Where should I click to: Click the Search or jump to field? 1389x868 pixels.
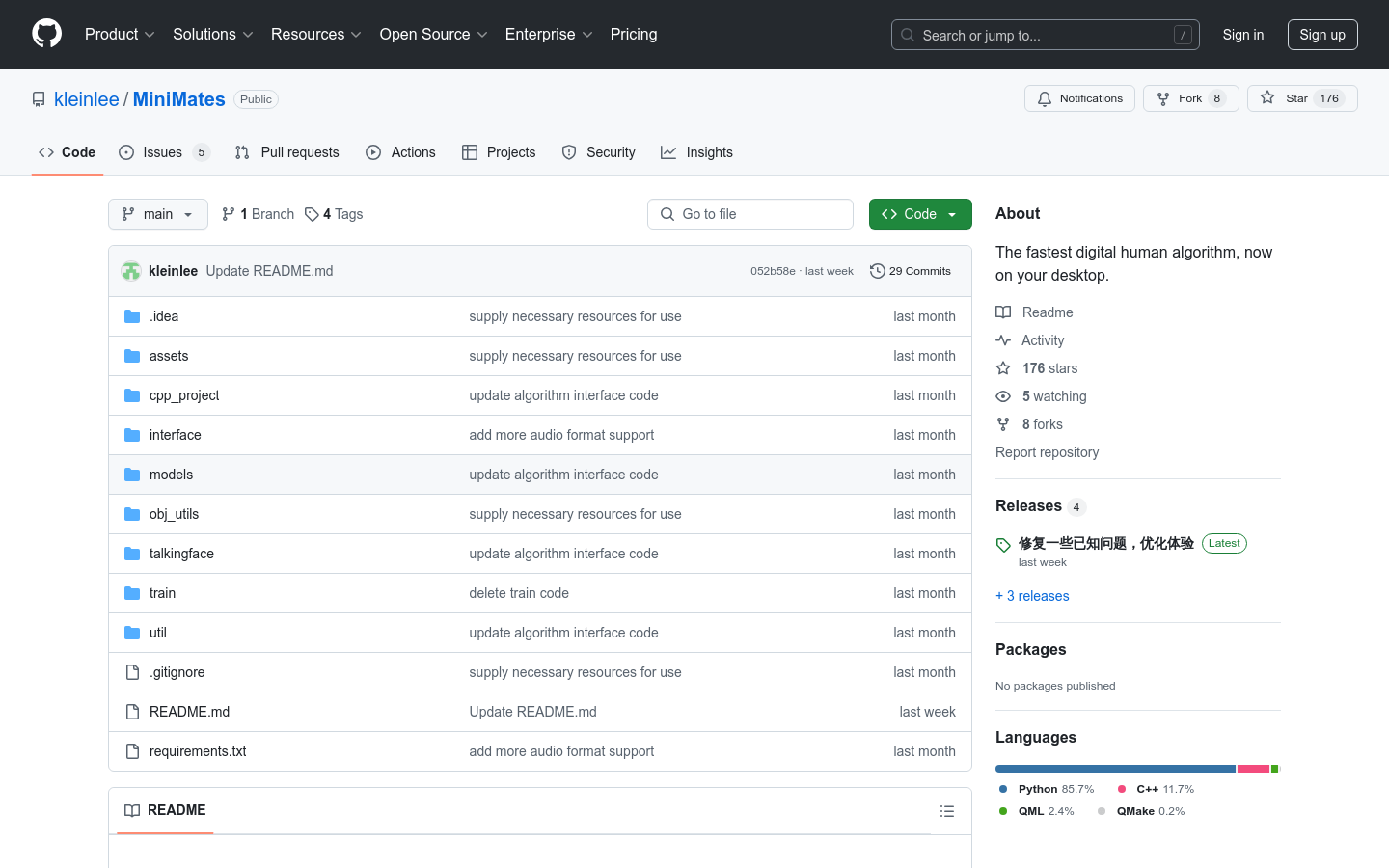[1046, 35]
